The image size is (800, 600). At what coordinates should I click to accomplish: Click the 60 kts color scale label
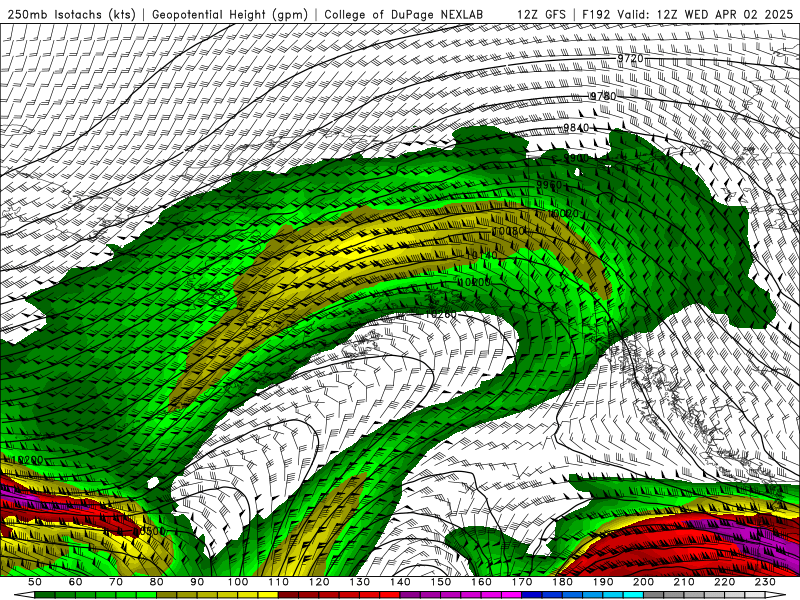(x=75, y=582)
